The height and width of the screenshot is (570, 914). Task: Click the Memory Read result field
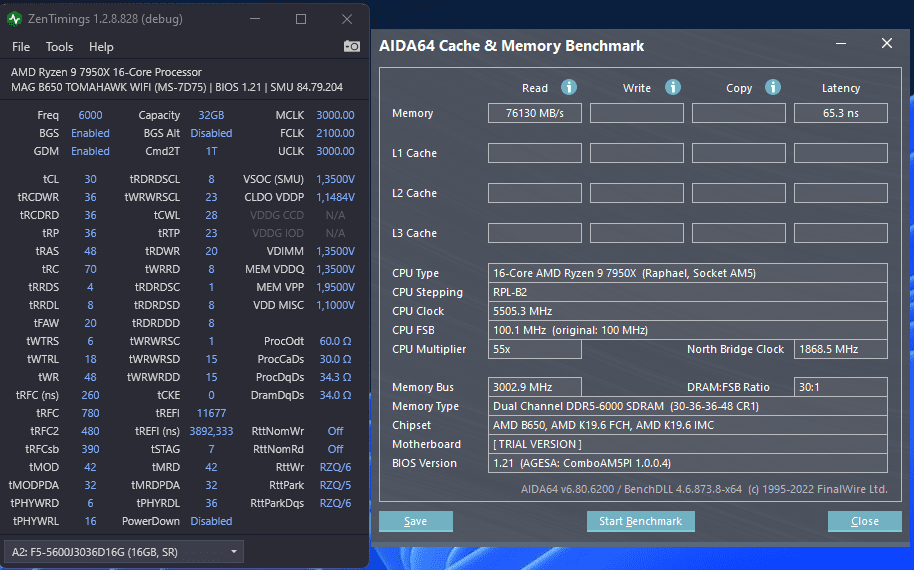535,113
